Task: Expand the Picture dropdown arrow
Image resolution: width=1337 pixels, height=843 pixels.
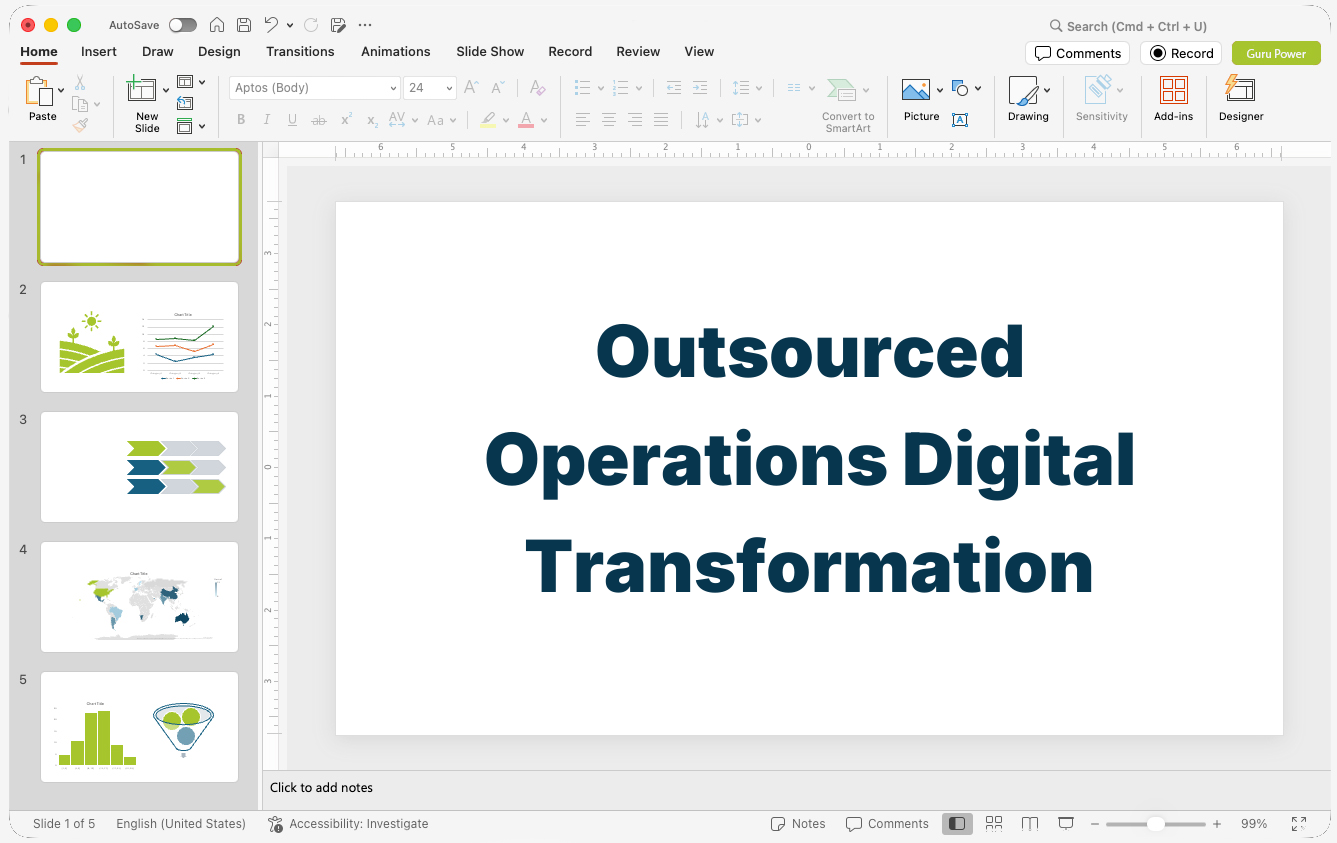Action: tap(940, 90)
